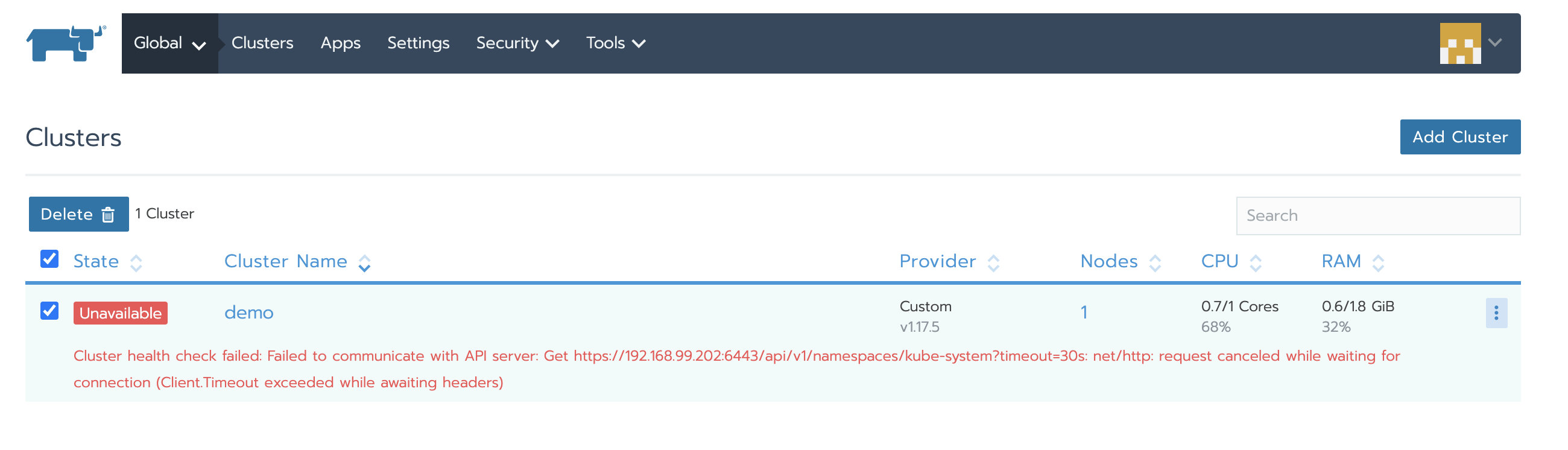
Task: Open the user avatar menu
Action: (x=1469, y=43)
